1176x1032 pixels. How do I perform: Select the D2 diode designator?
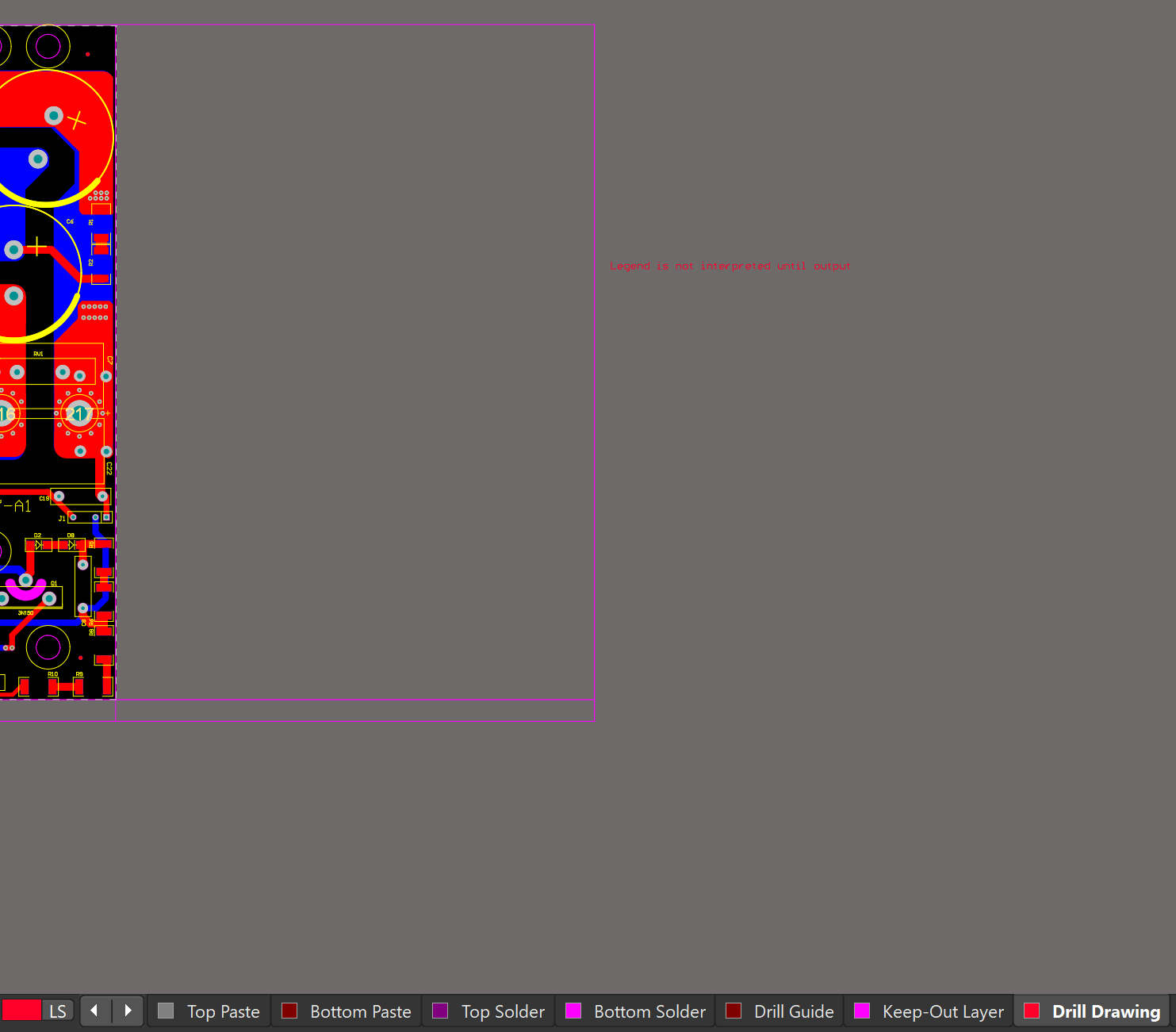(37, 535)
